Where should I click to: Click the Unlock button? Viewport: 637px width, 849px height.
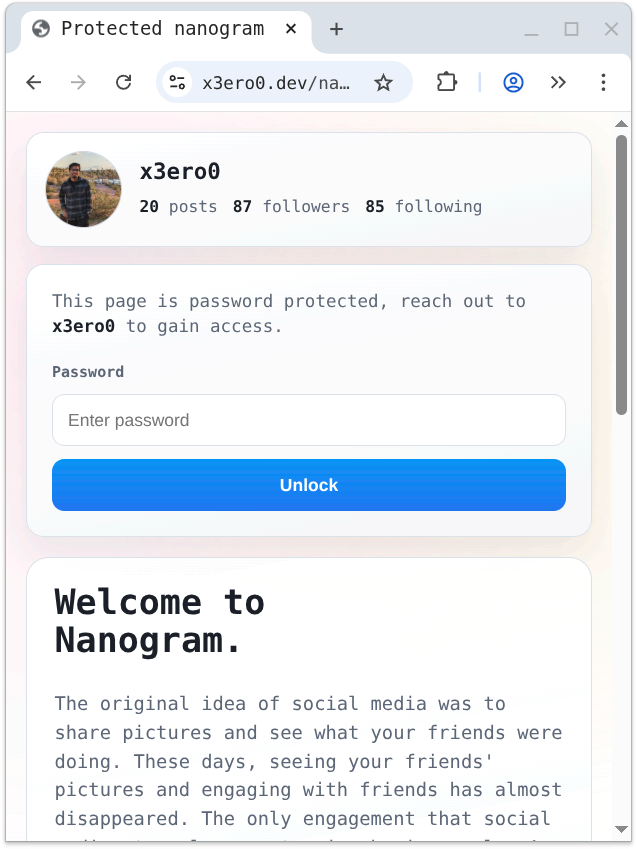308,485
